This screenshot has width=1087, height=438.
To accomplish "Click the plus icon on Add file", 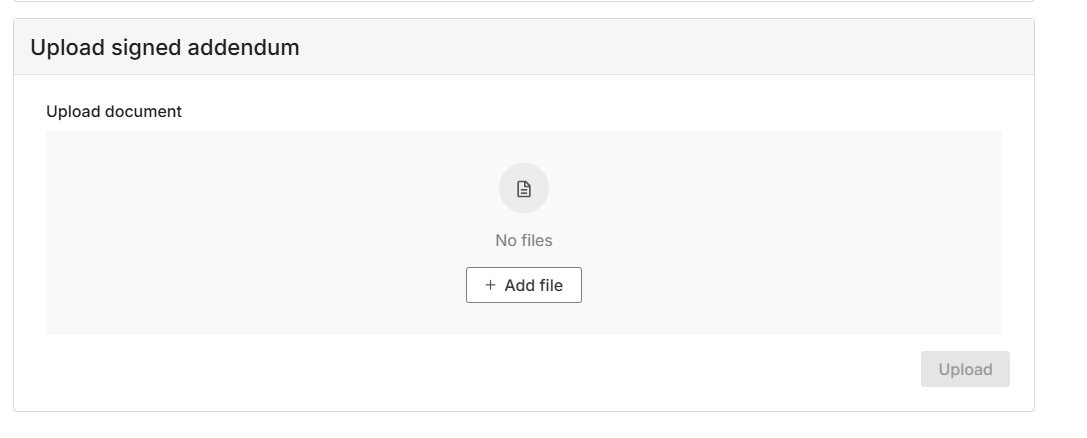I will point(490,285).
